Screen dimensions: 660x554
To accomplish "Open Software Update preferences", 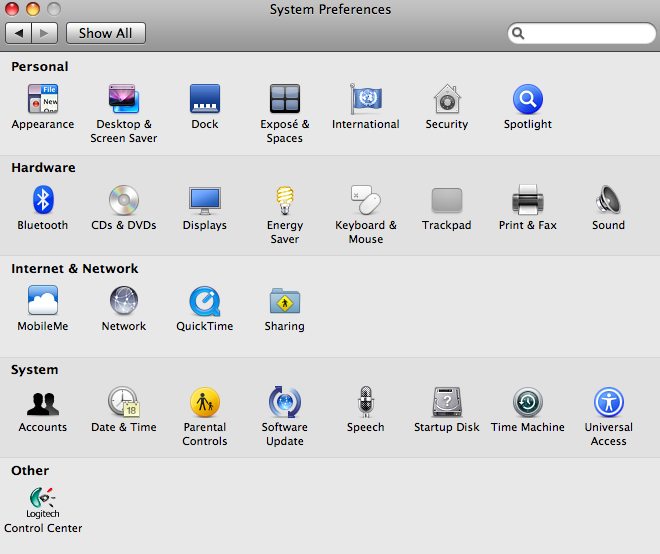I will coord(285,402).
